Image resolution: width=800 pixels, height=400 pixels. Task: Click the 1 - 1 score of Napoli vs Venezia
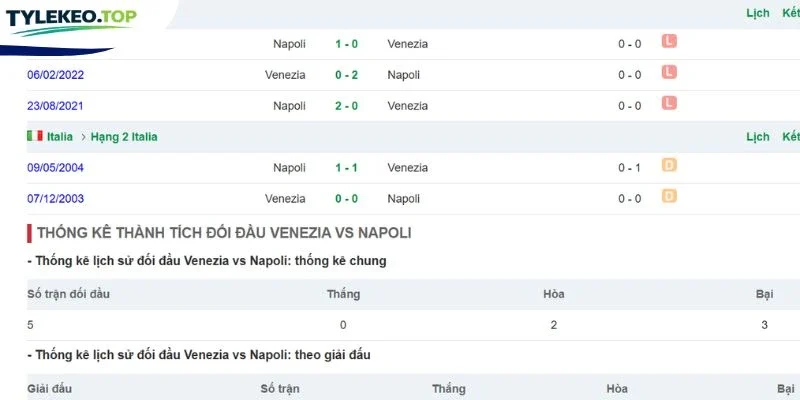pos(346,168)
